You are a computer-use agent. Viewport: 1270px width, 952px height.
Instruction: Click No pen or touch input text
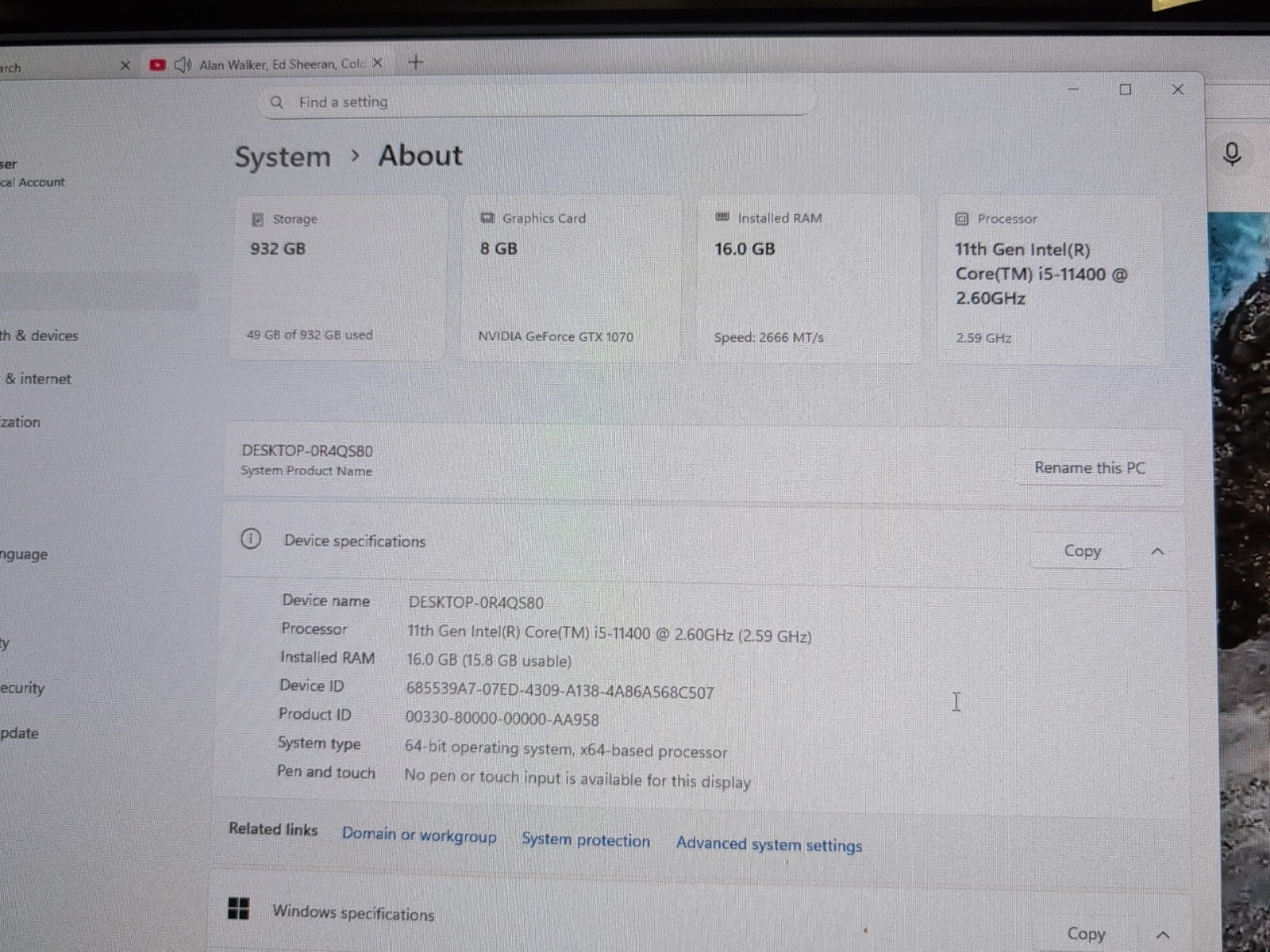[577, 778]
